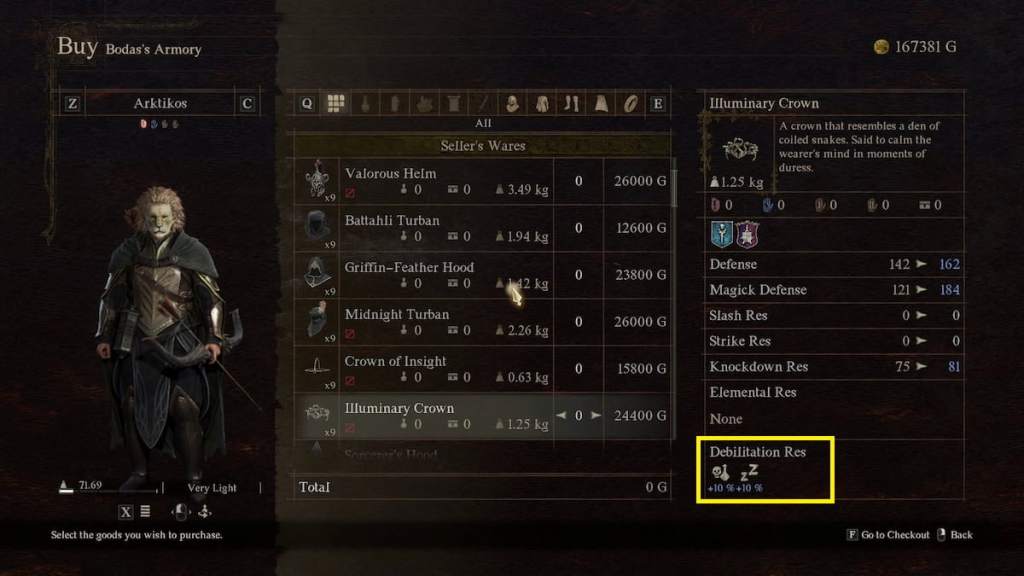Open character stats list icon
Screen dimensions: 1024x576
[145, 511]
